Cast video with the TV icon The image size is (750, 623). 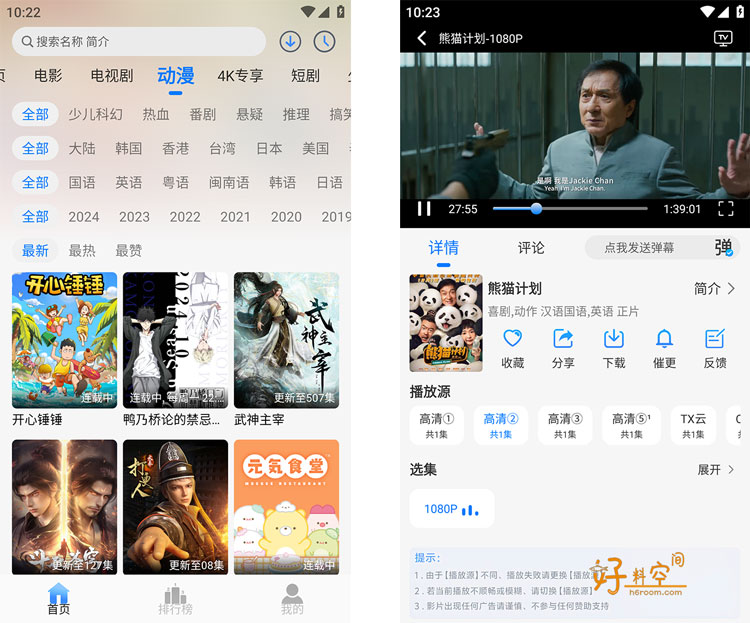(723, 38)
